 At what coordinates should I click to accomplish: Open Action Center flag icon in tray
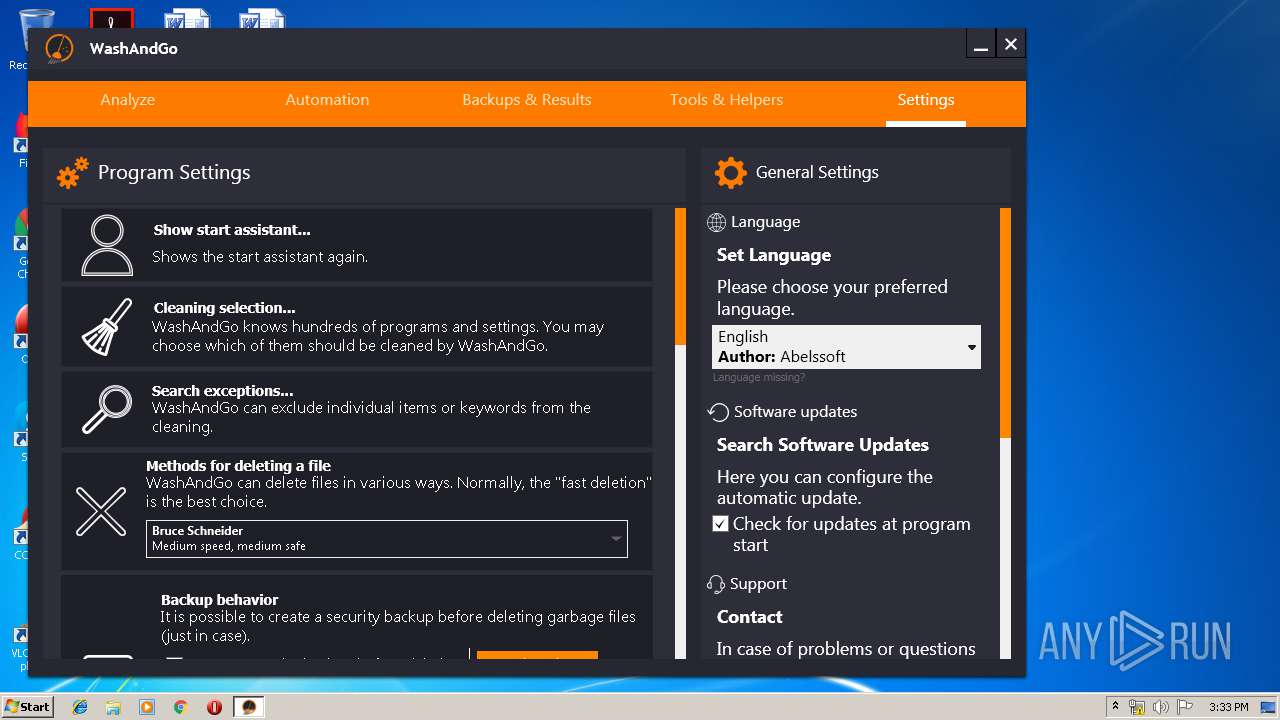click(1183, 707)
